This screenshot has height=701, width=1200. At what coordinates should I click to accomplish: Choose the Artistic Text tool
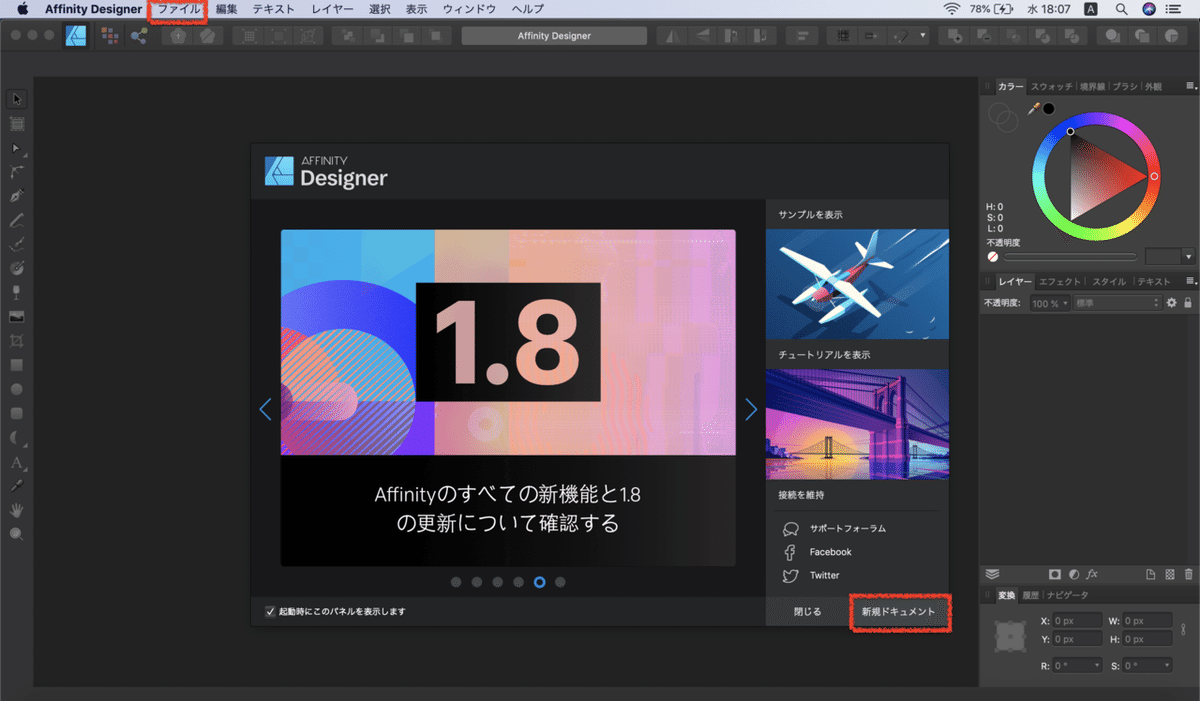pos(16,462)
